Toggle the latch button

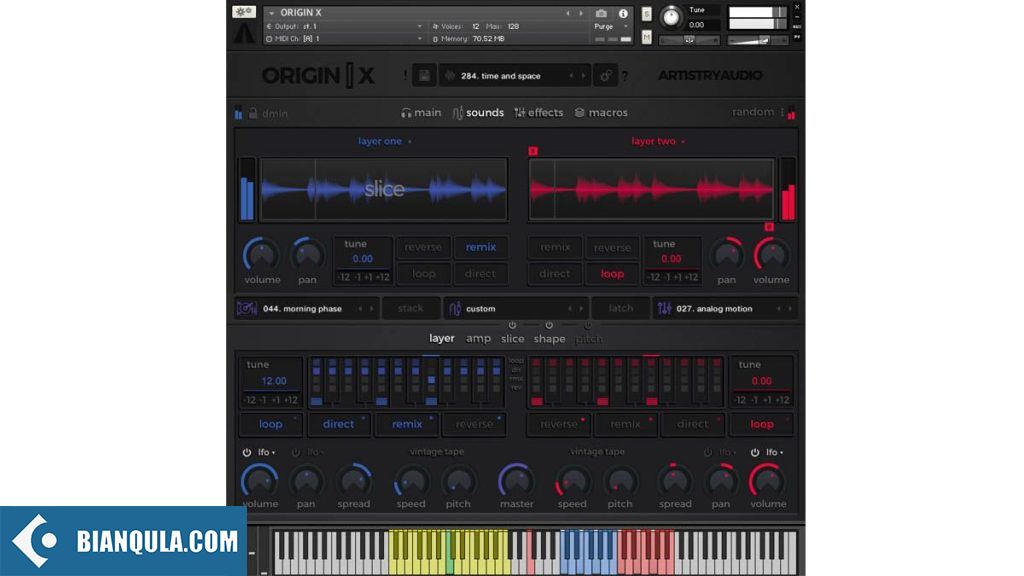(620, 308)
